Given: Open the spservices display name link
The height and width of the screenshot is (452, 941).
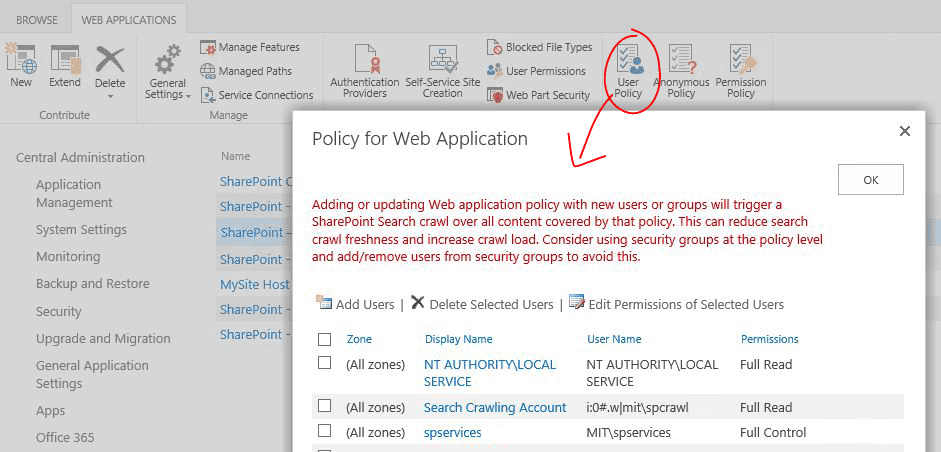Looking at the screenshot, I should click(452, 432).
